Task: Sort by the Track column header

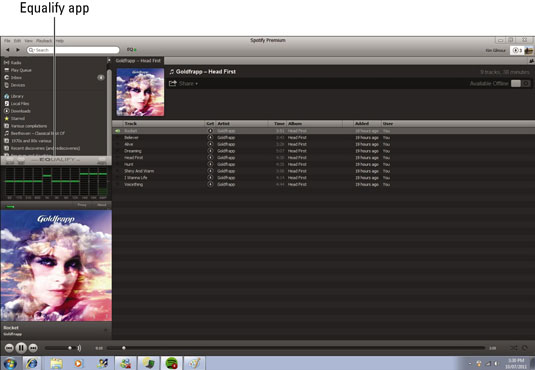Action: click(x=130, y=124)
